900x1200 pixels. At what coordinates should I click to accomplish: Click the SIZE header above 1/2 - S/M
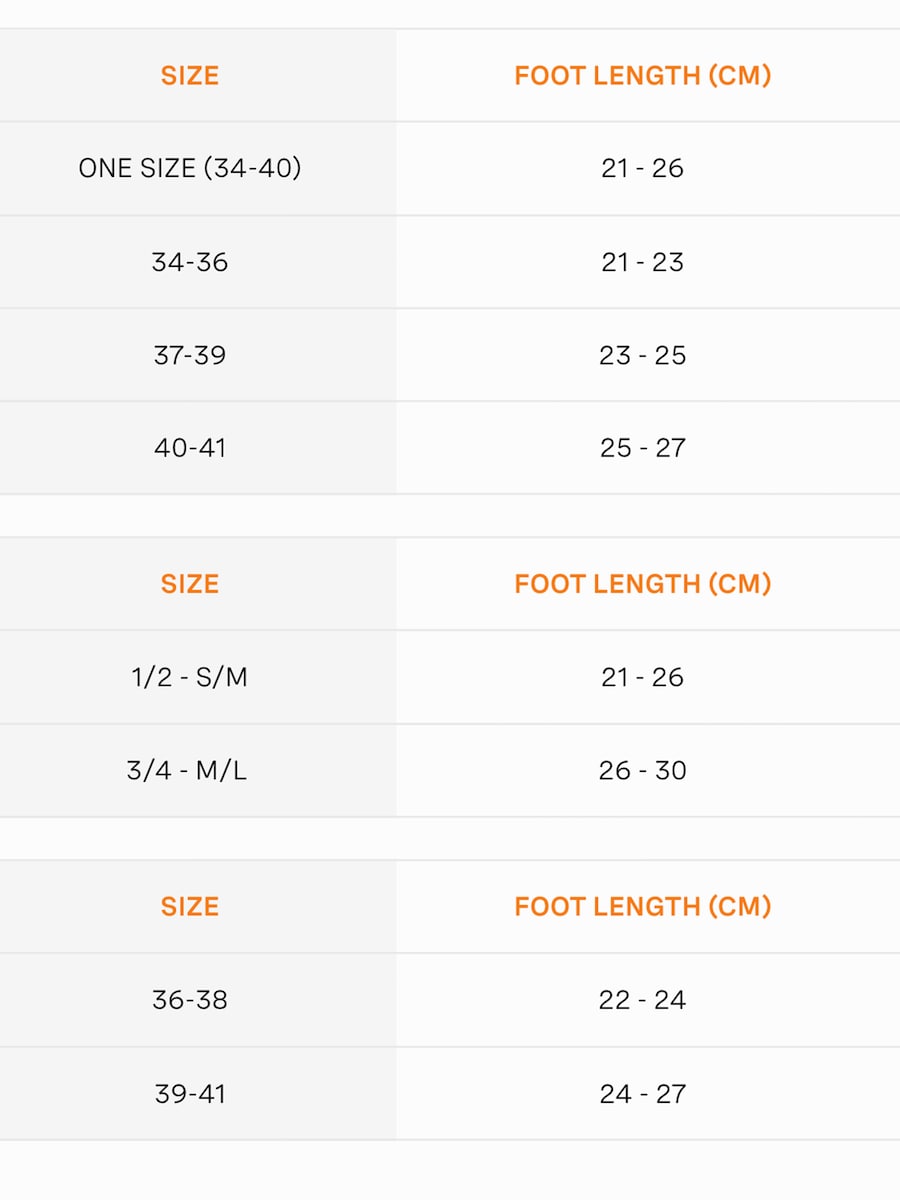190,584
